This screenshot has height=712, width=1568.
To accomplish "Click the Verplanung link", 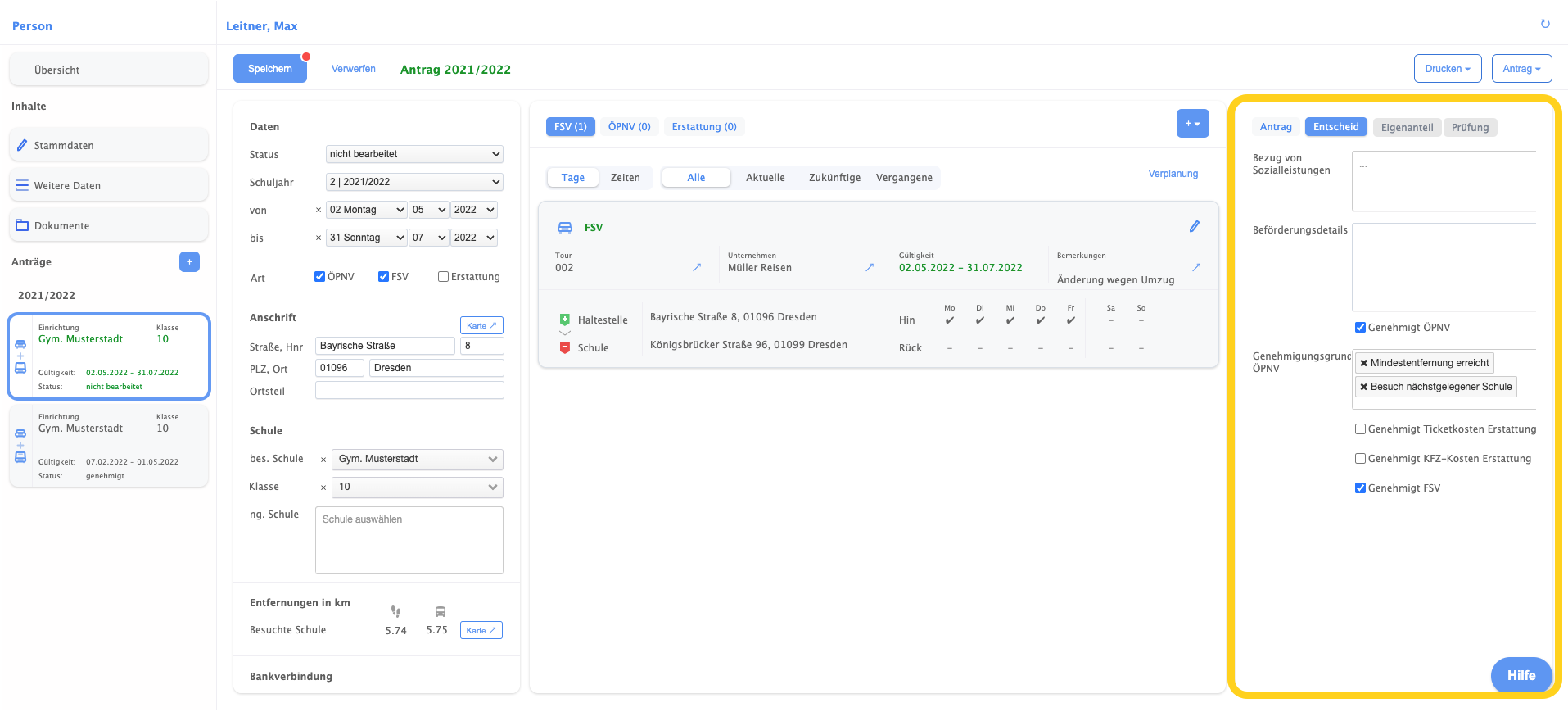I will coord(1173,174).
